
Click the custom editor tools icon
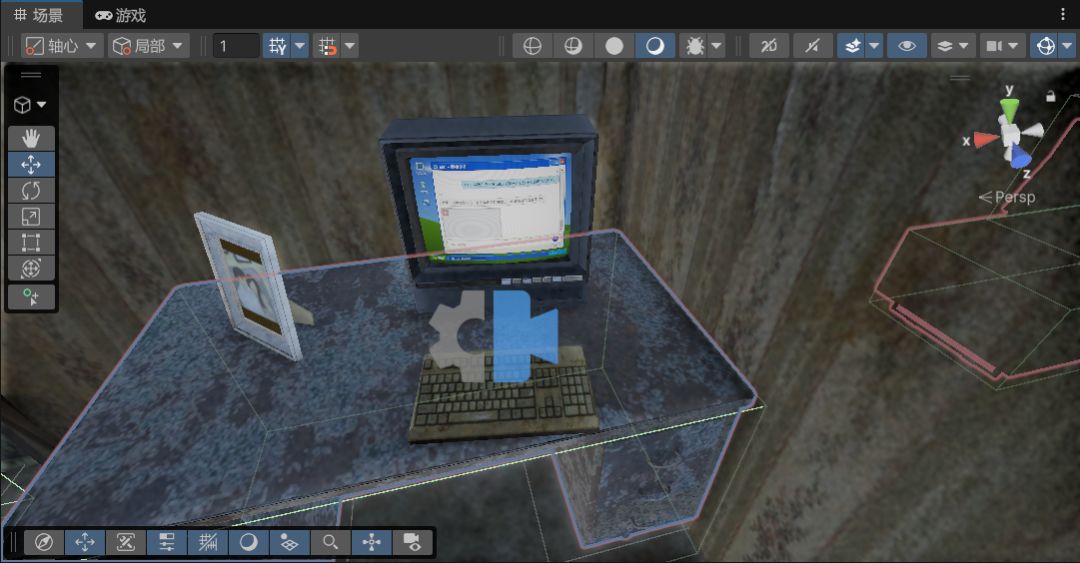point(31,297)
